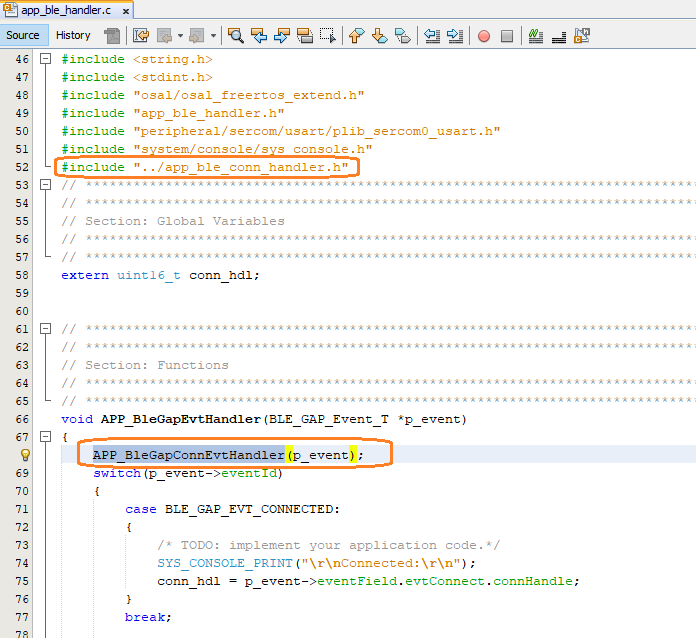Viewport: 696px width, 638px height.
Task: Click Shift Line Right icon
Action: 455,36
